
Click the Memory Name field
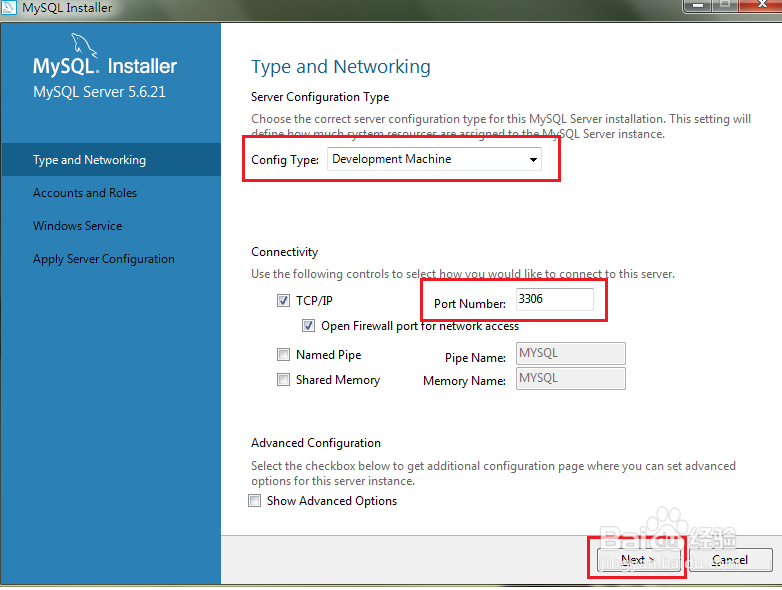tap(571, 378)
